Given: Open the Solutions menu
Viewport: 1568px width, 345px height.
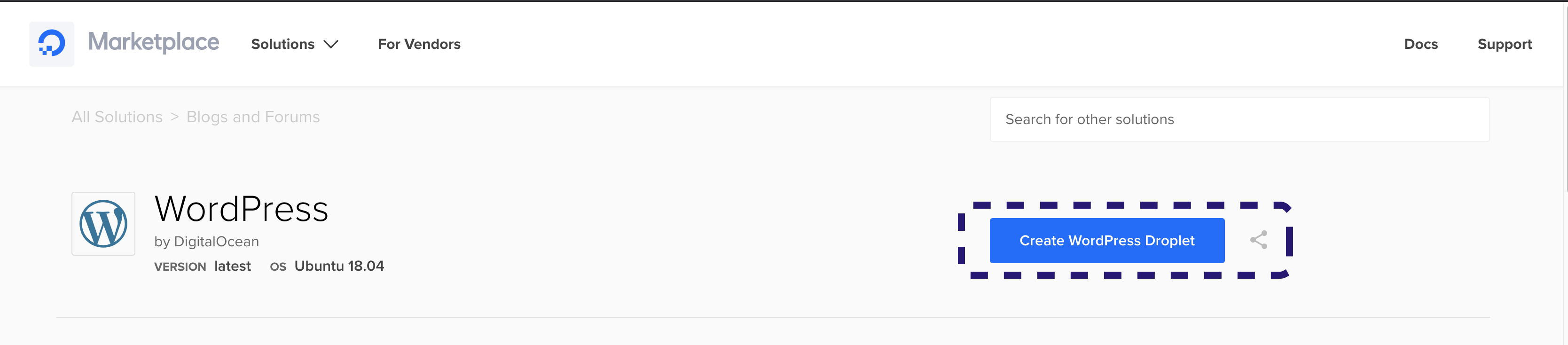Looking at the screenshot, I should click(282, 45).
